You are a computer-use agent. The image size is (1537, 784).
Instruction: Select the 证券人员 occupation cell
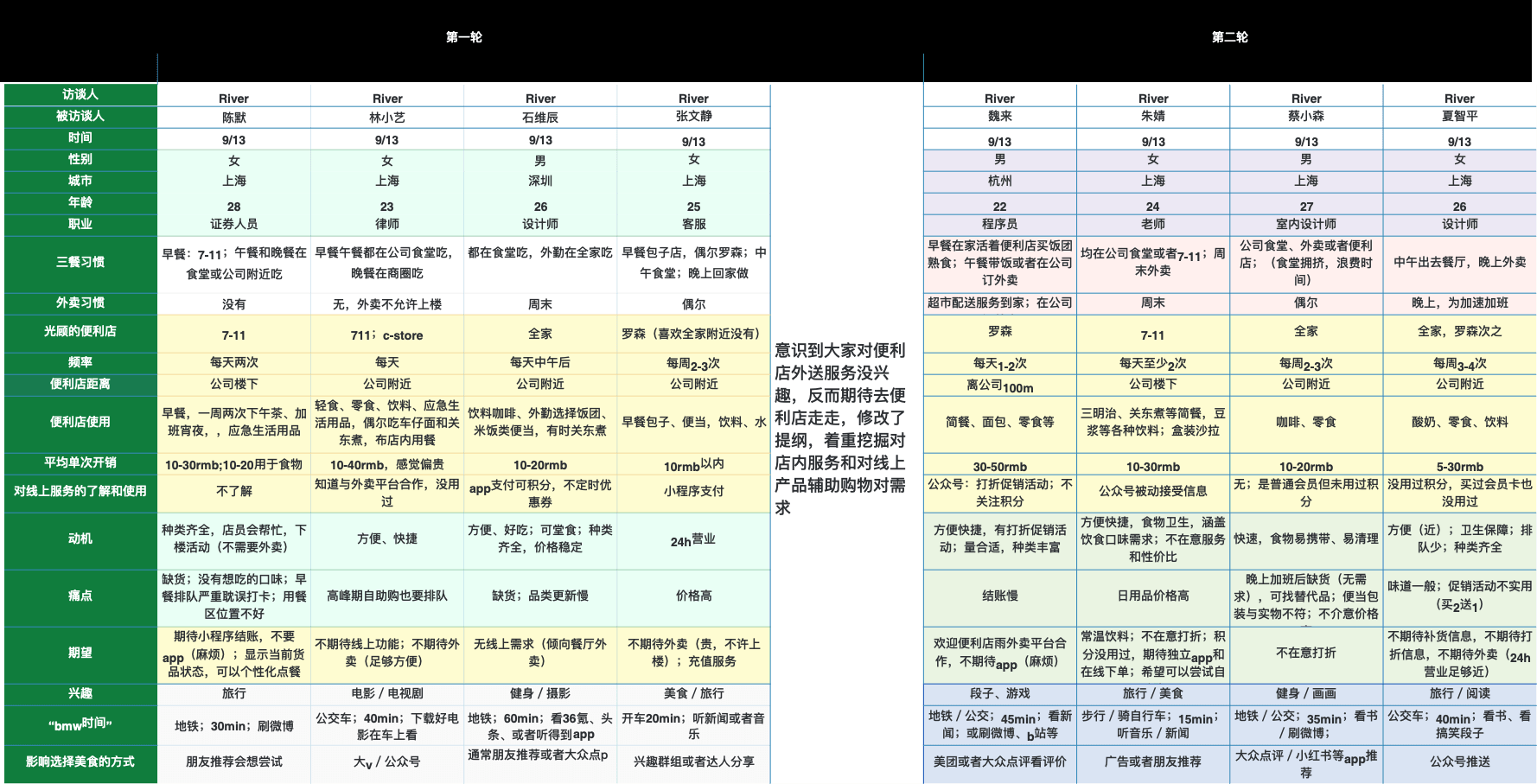(234, 224)
